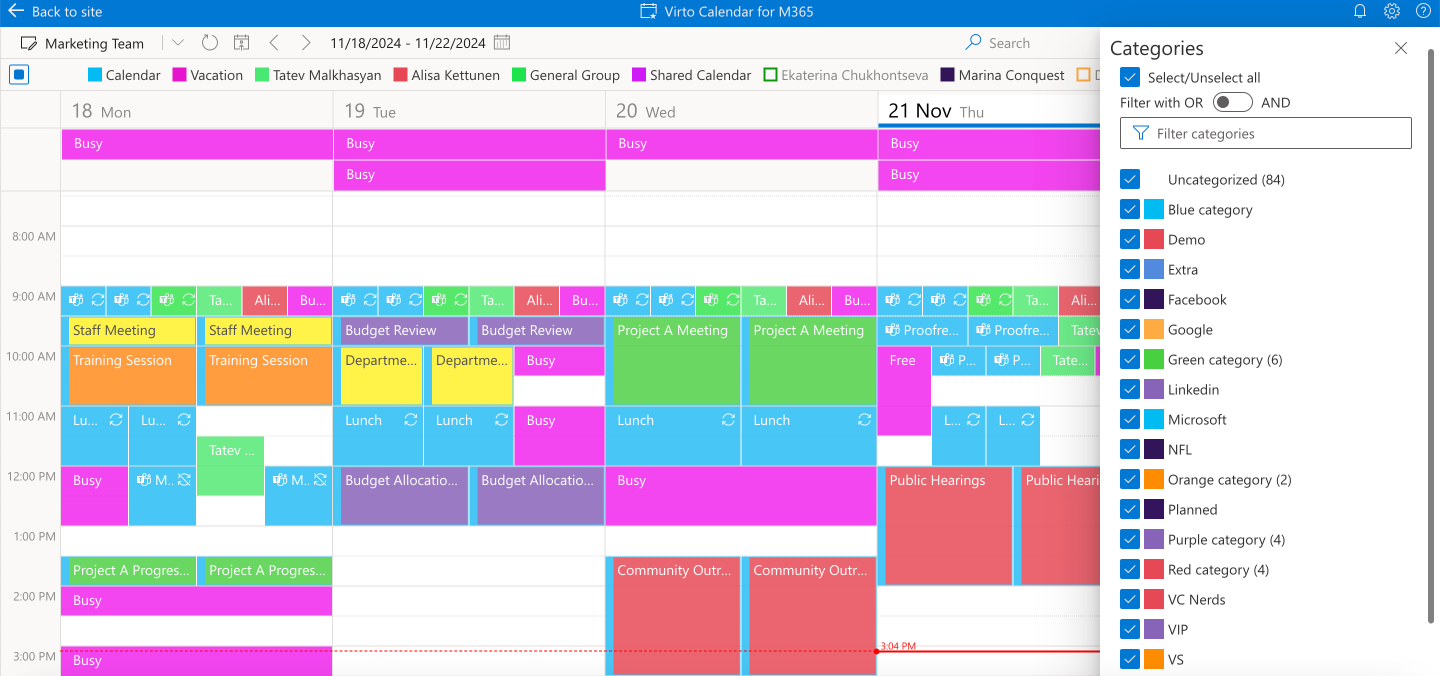
Task: Open notifications via the bell icon
Action: (1360, 13)
